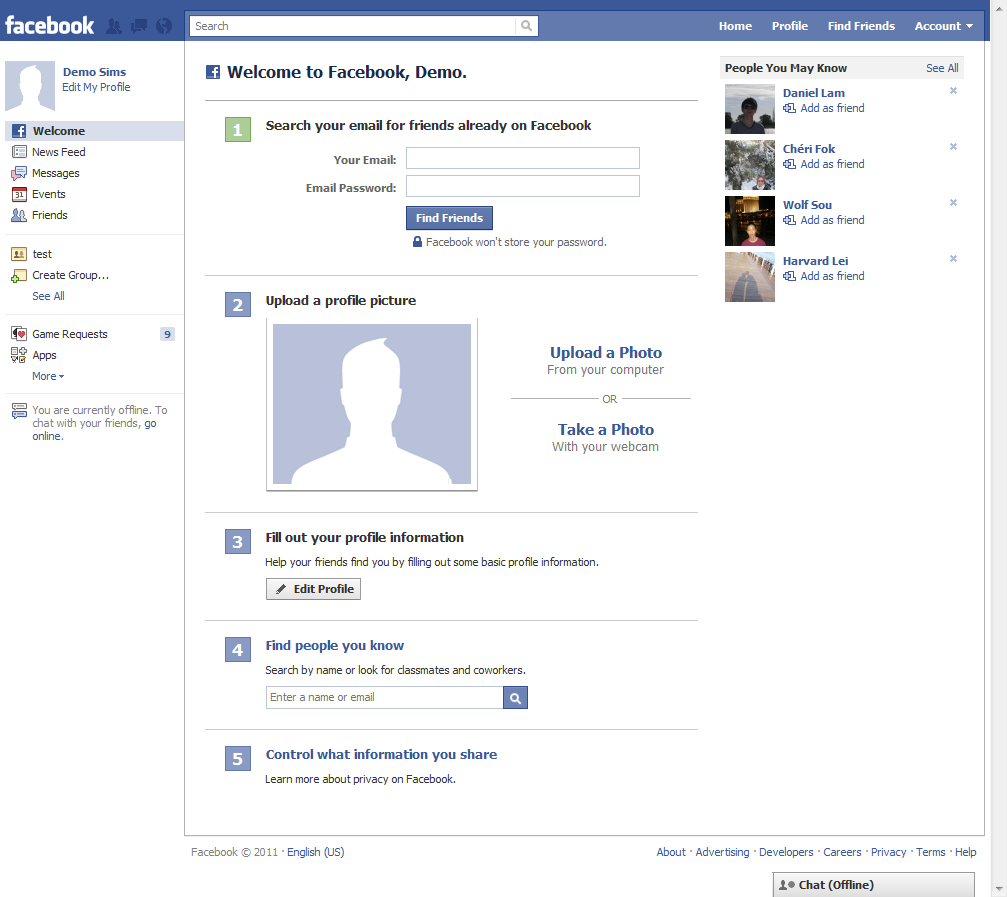Click See All under groups in sidebar
1007x897 pixels.
tap(49, 297)
